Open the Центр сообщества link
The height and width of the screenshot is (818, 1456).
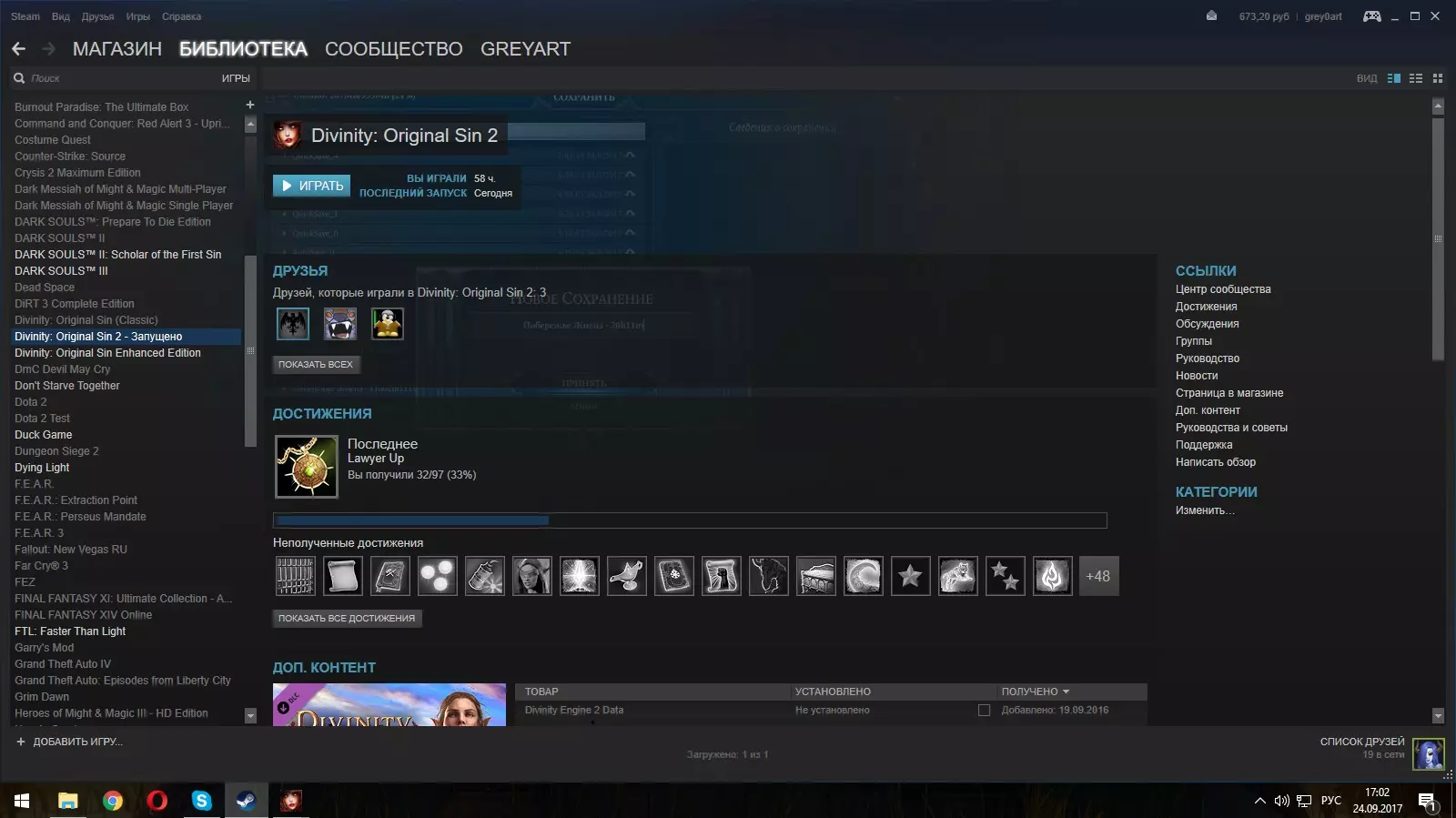pos(1223,289)
